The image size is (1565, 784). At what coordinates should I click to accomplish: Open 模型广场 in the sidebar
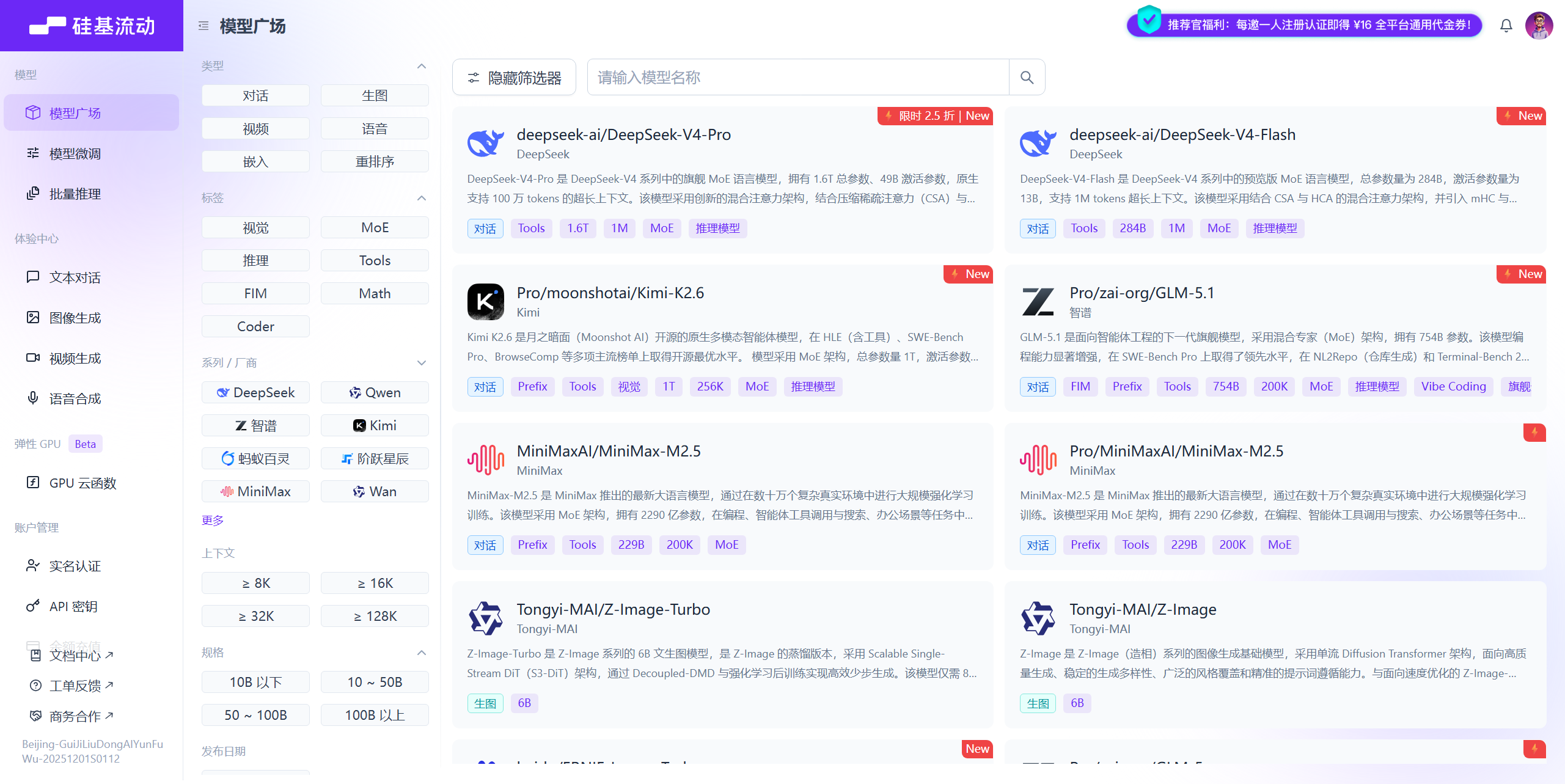click(91, 113)
